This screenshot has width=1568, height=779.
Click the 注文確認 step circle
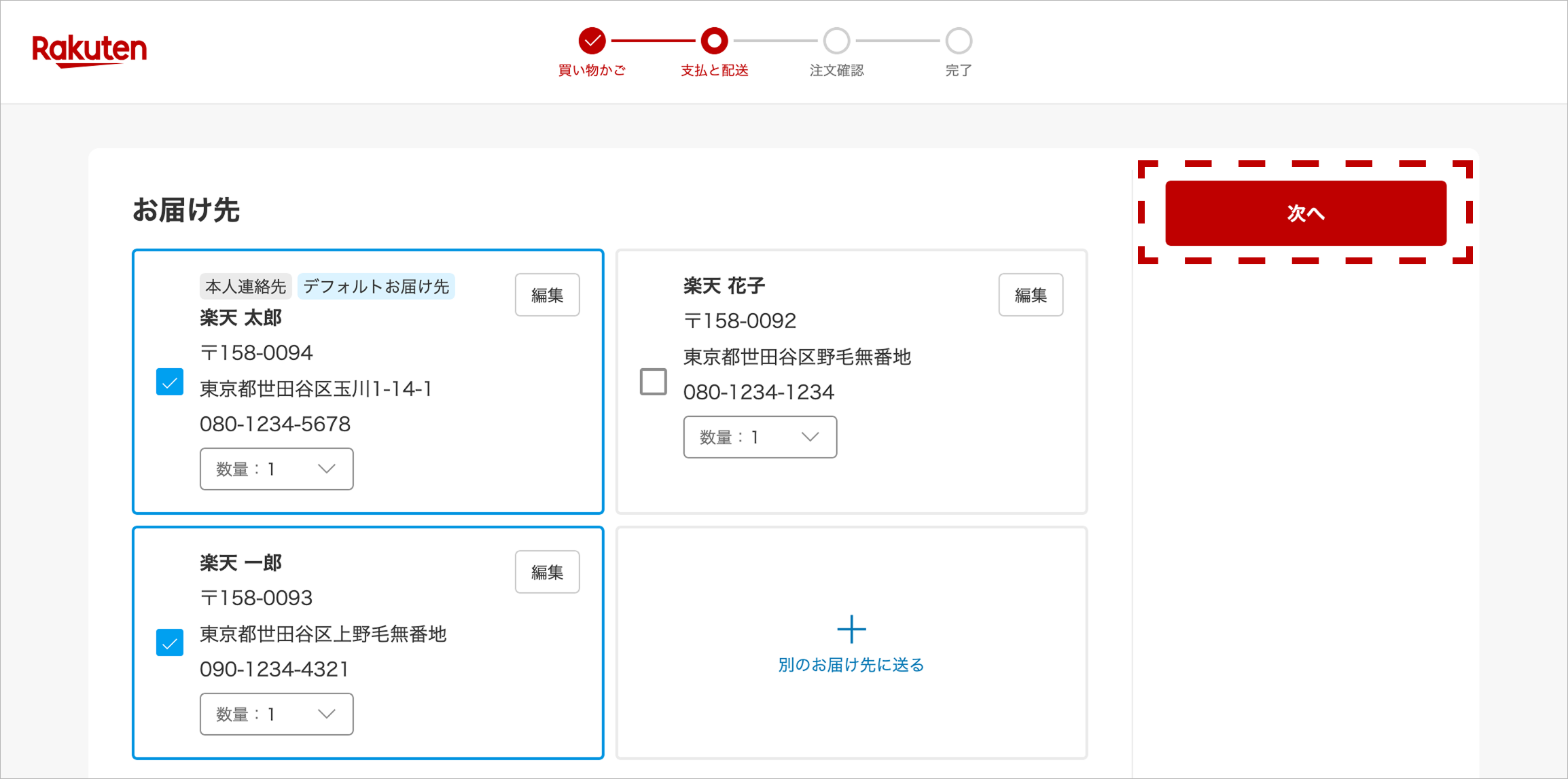pos(836,41)
